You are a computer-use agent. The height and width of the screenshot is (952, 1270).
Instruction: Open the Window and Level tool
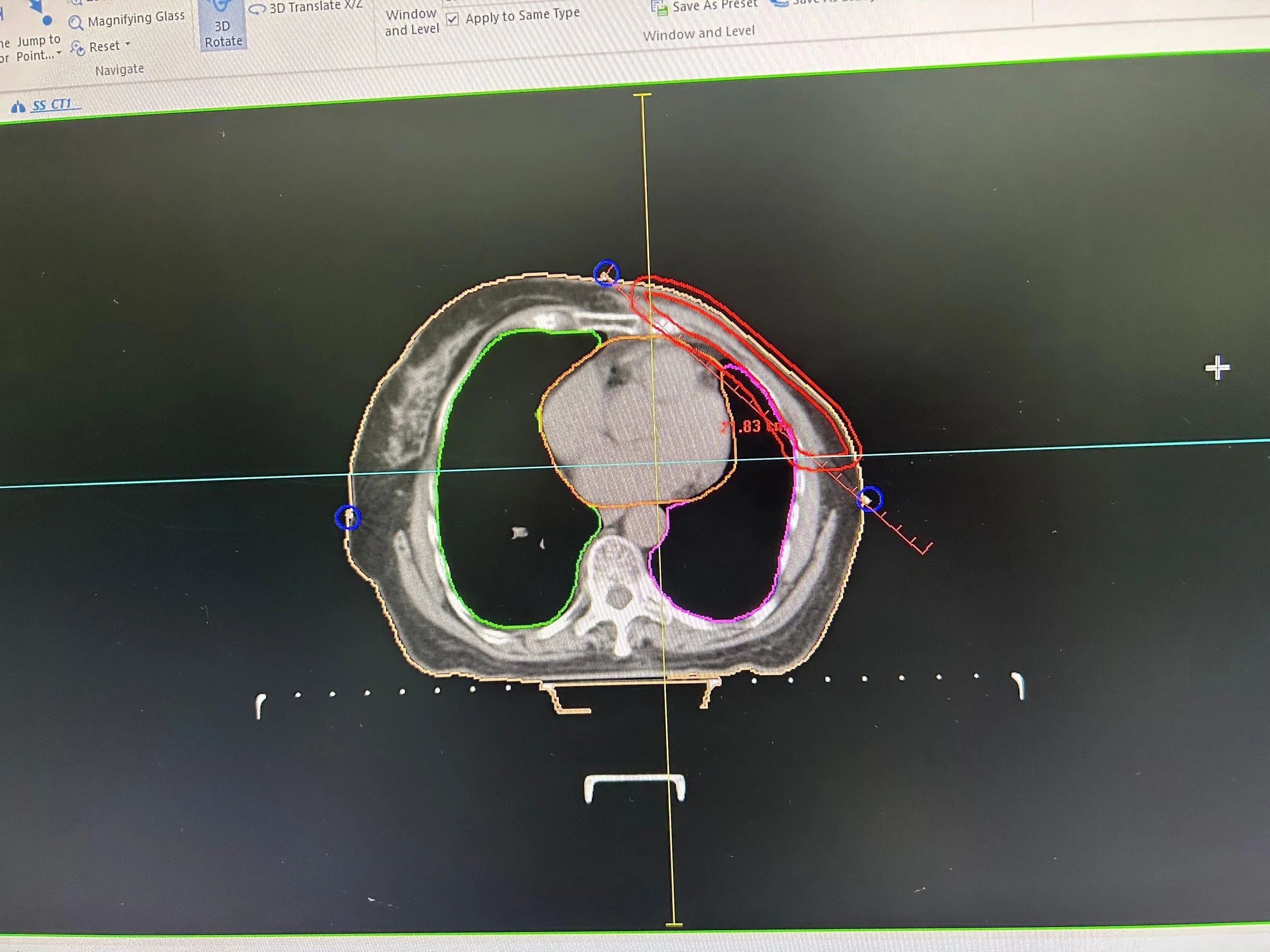point(411,22)
